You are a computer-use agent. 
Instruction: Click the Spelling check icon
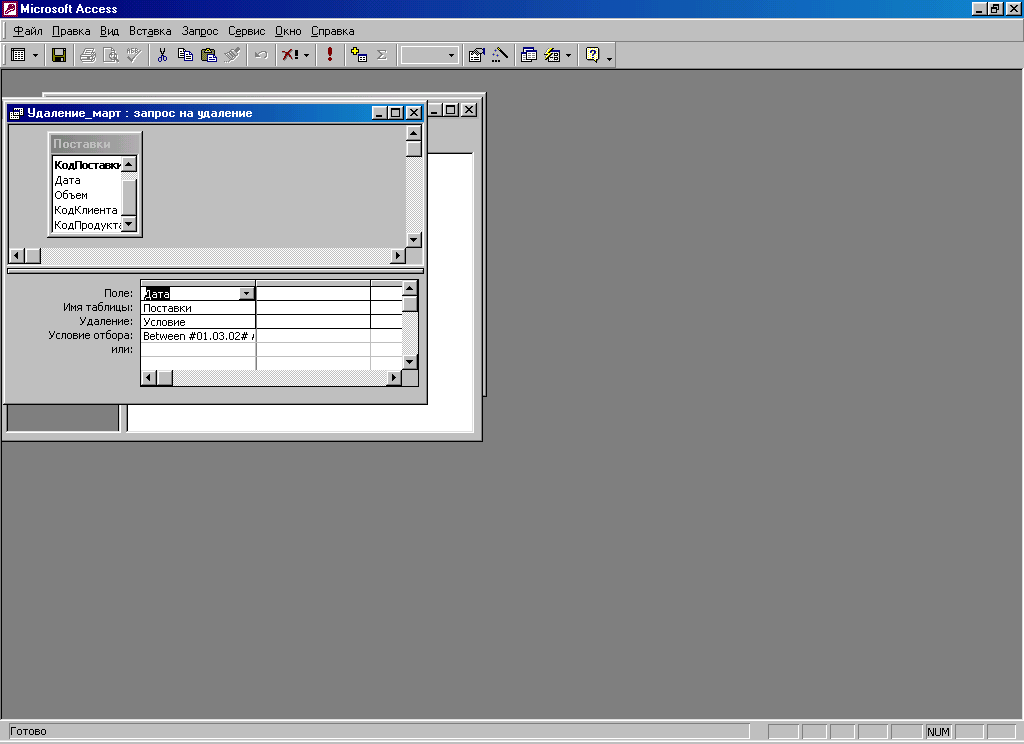tap(134, 56)
